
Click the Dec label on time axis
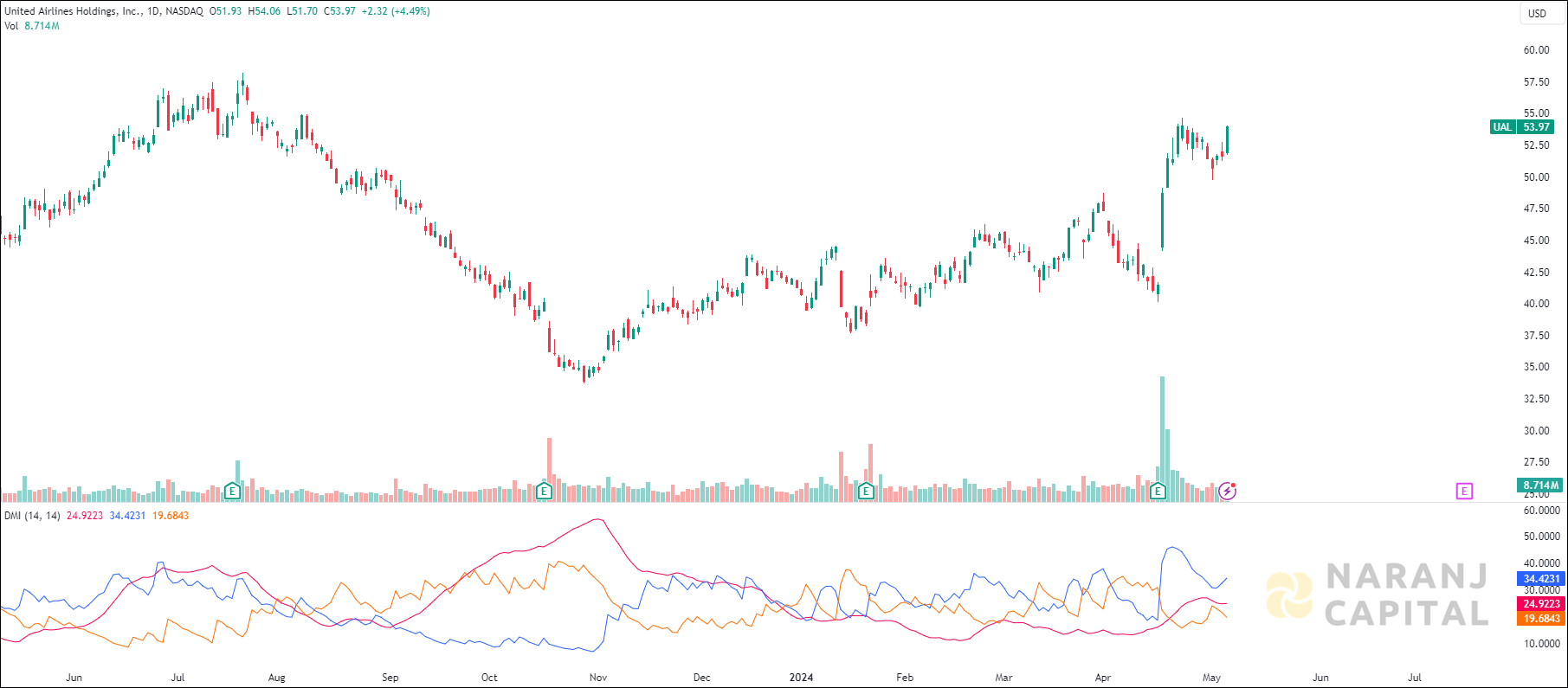(x=702, y=678)
